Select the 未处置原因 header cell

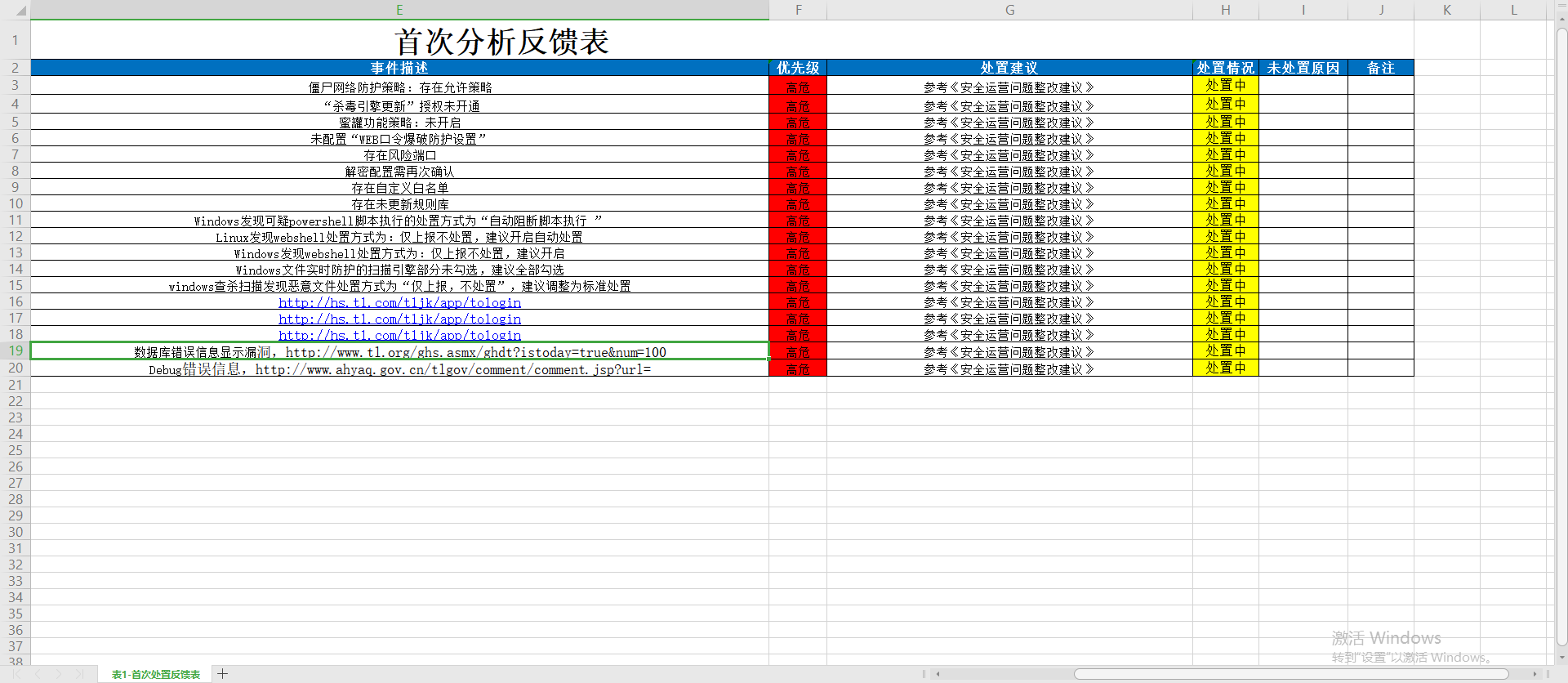tap(1303, 68)
